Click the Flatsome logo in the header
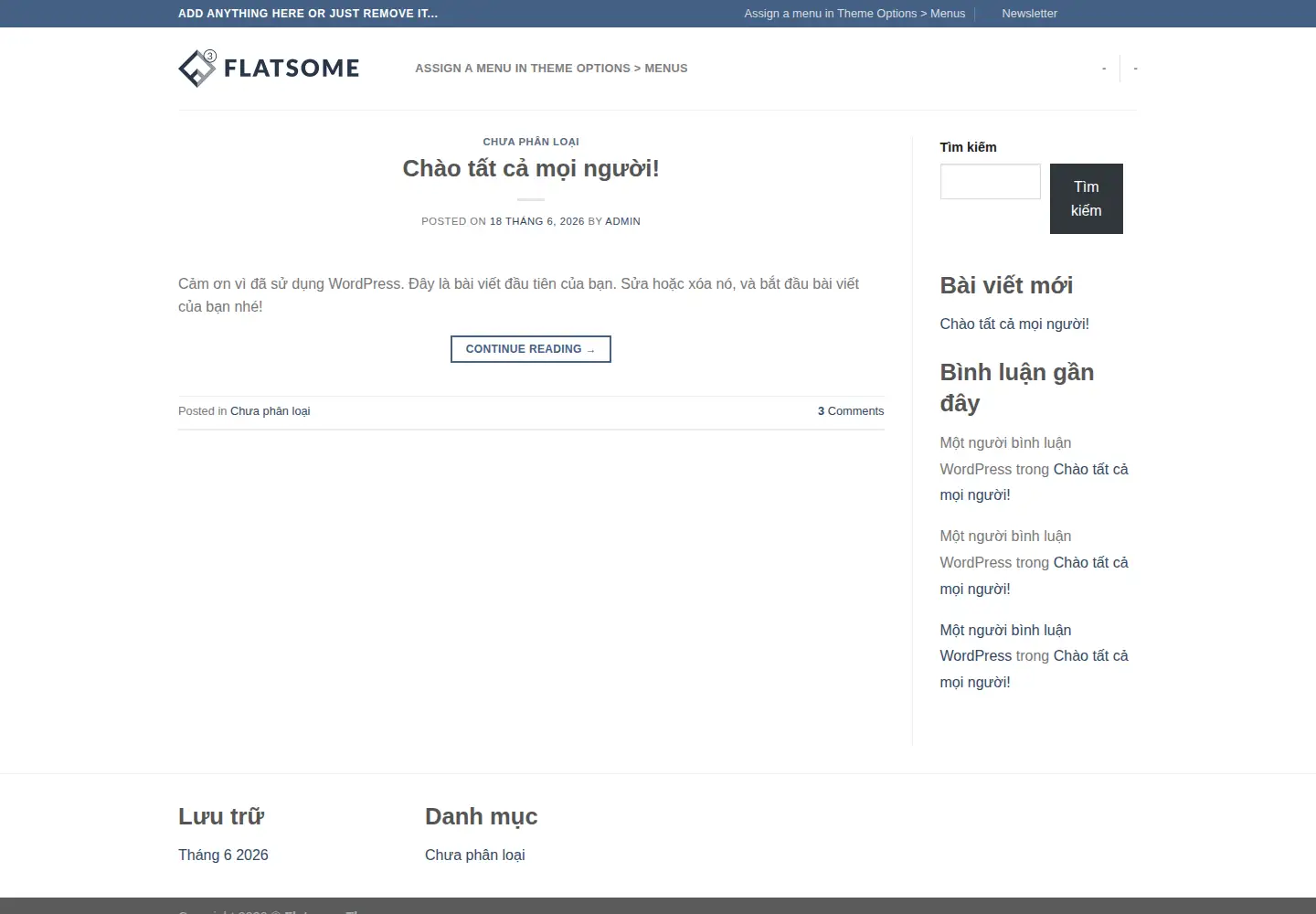This screenshot has height=914, width=1316. (269, 69)
